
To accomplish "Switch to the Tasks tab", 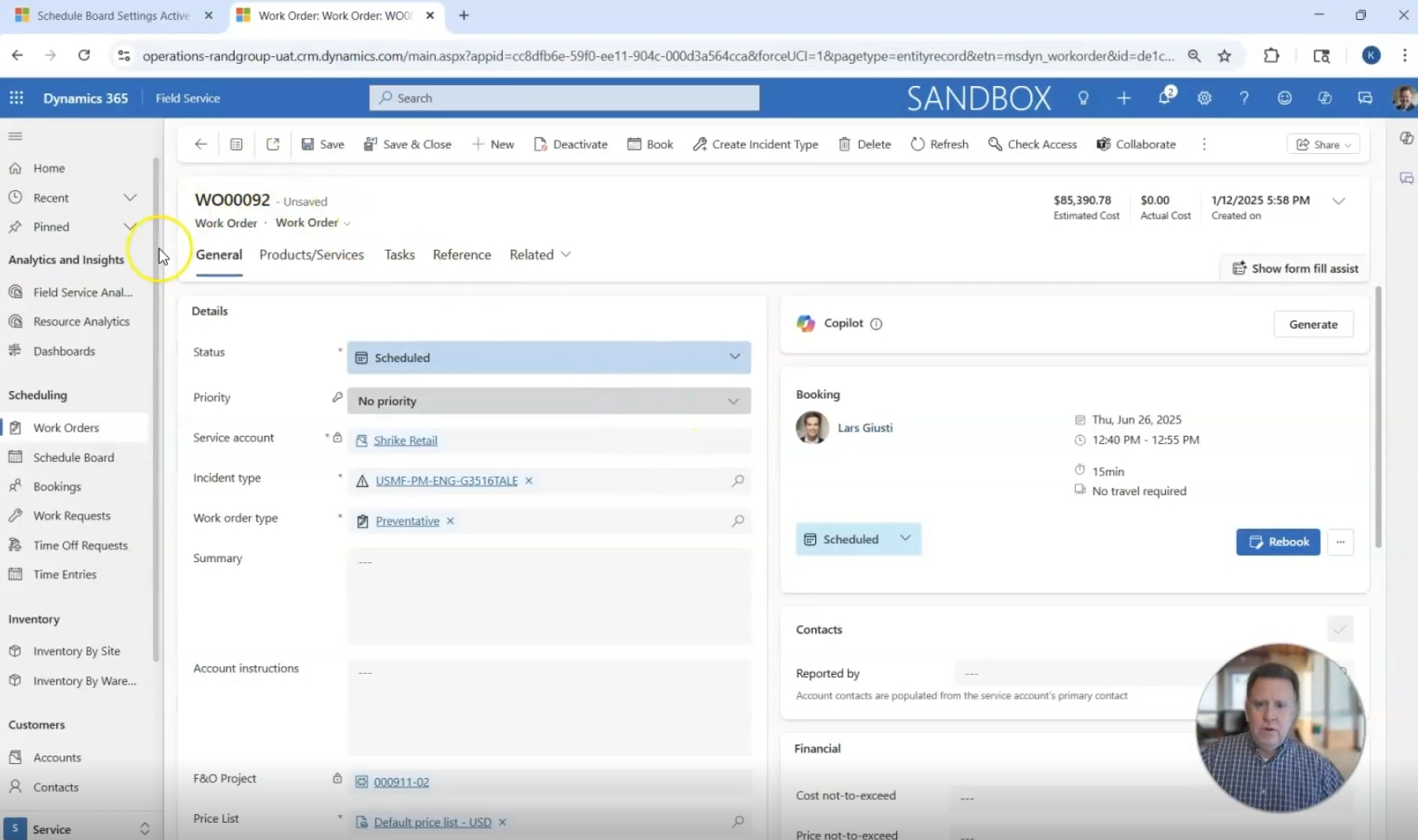I will [399, 255].
